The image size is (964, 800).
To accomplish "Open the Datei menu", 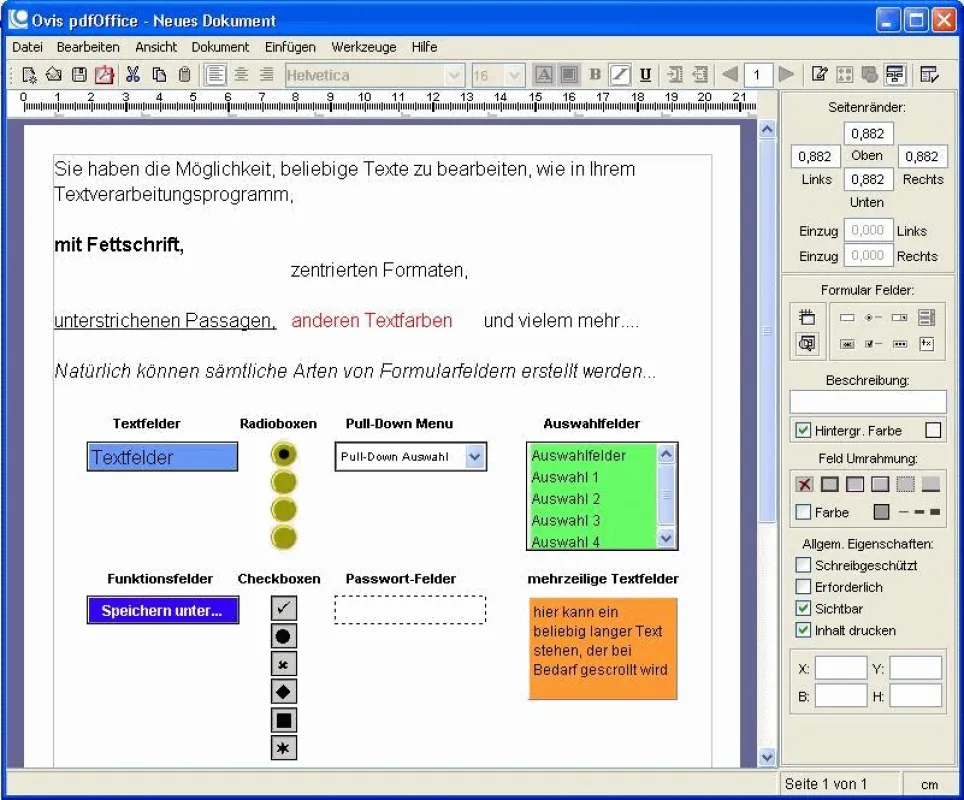I will [27, 47].
